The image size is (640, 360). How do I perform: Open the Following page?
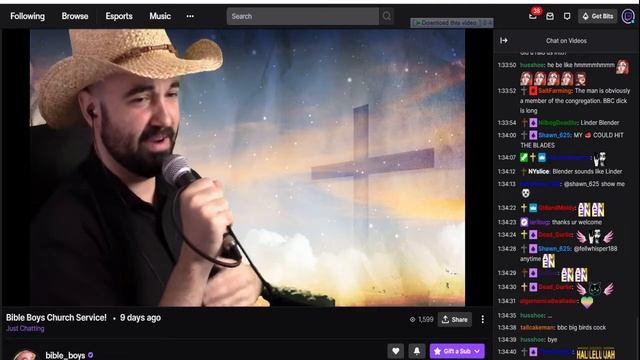(27, 16)
